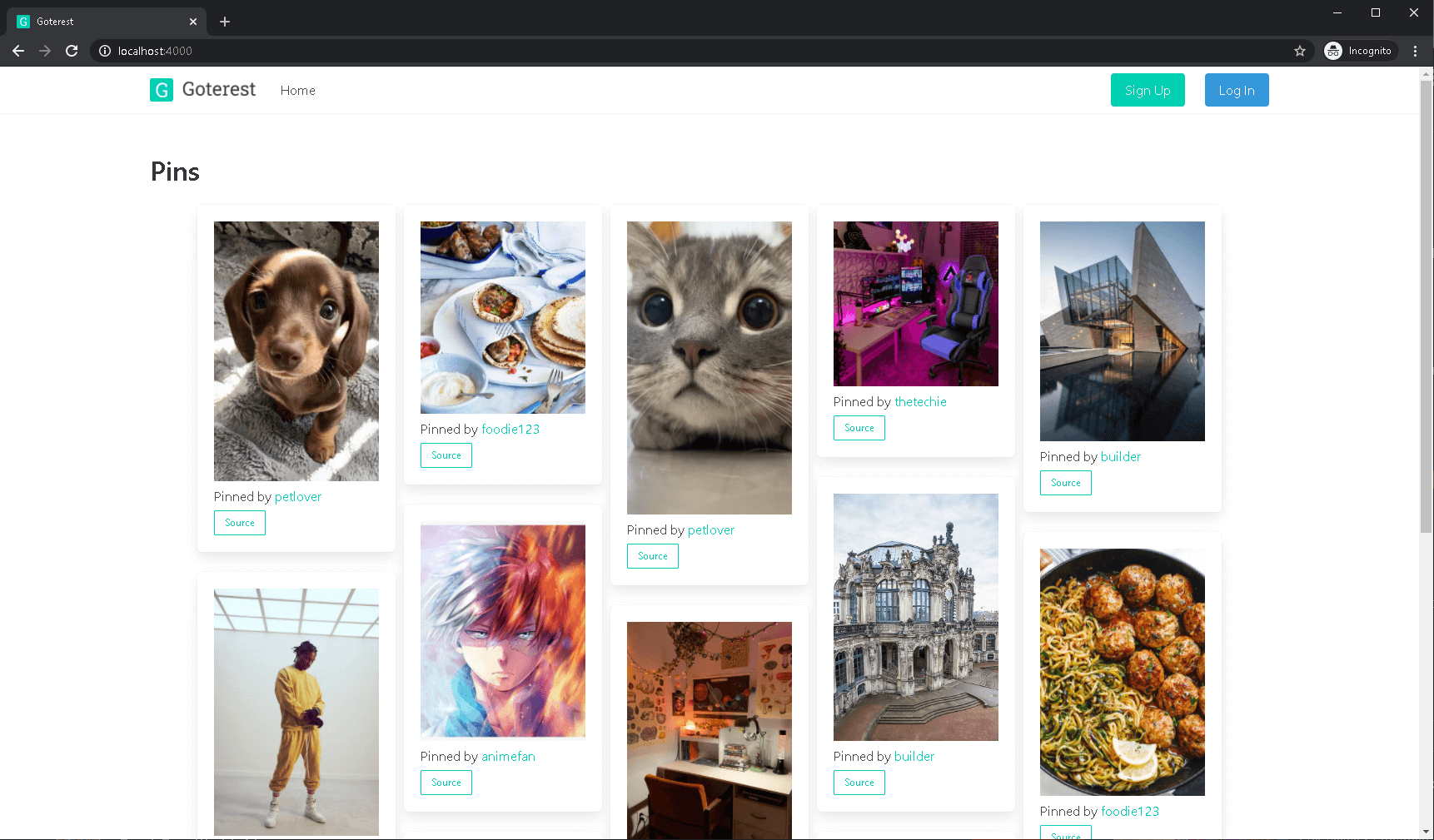
Task: Open builder profile under palace pin
Action: click(x=914, y=756)
